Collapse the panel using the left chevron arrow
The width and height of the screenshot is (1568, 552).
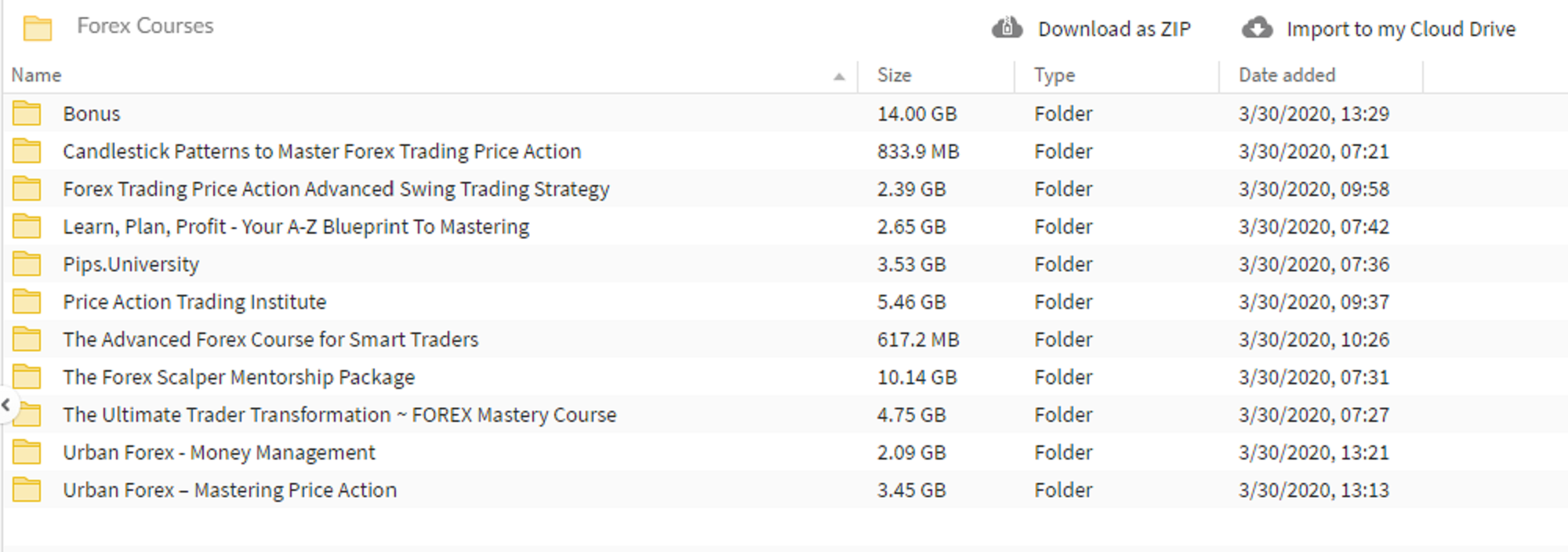5,405
